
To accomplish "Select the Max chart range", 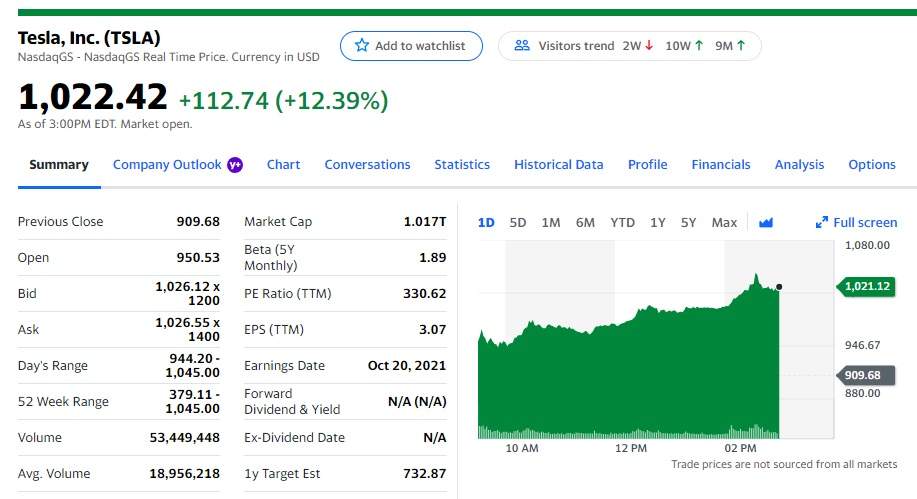I will tap(724, 222).
